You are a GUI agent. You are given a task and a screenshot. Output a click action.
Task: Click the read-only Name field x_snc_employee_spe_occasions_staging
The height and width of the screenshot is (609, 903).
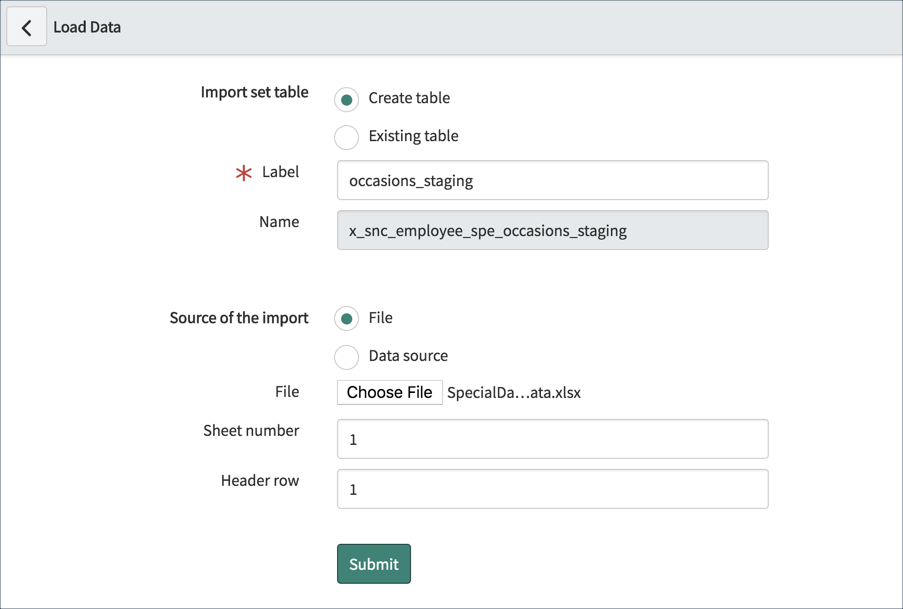click(x=552, y=231)
